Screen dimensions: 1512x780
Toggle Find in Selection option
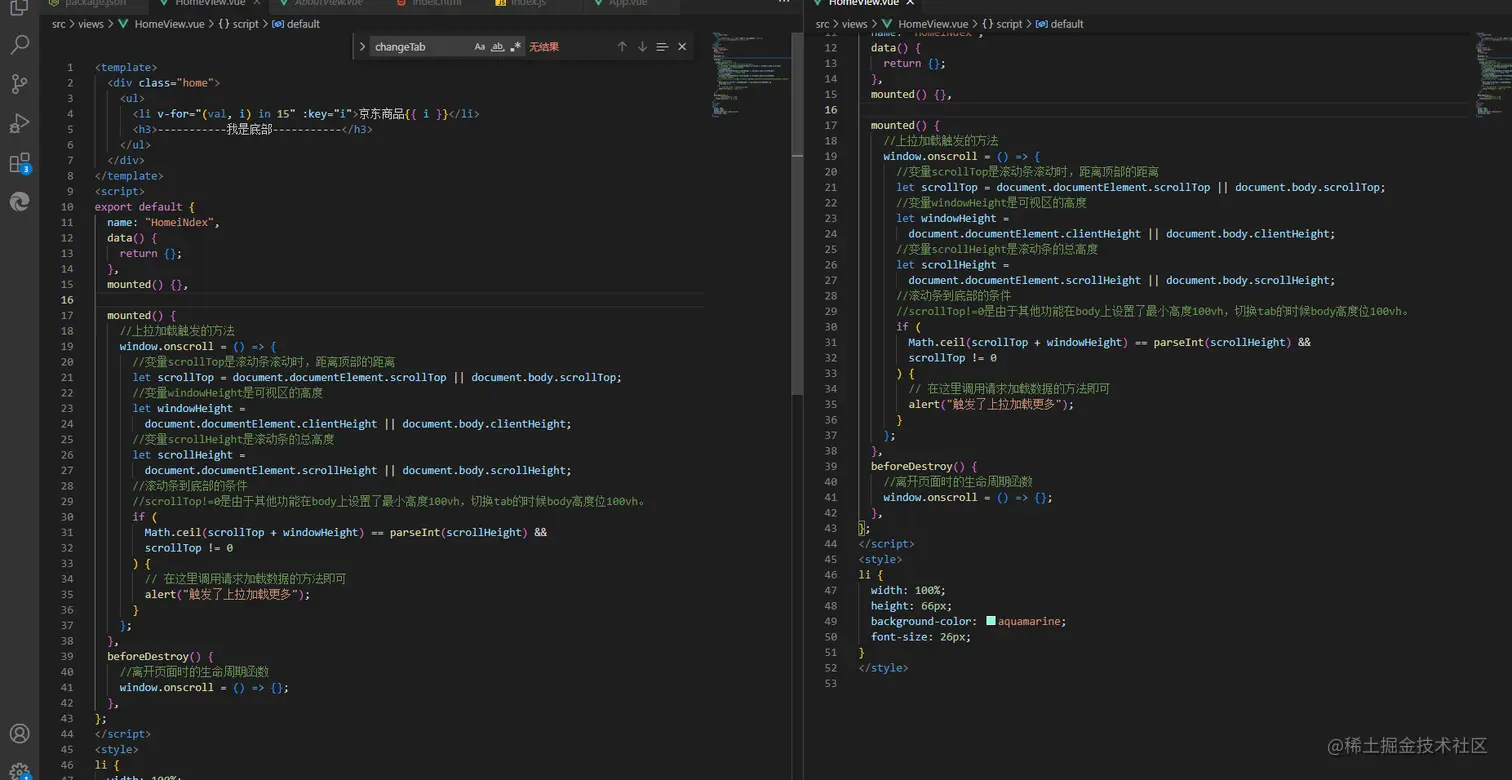662,47
